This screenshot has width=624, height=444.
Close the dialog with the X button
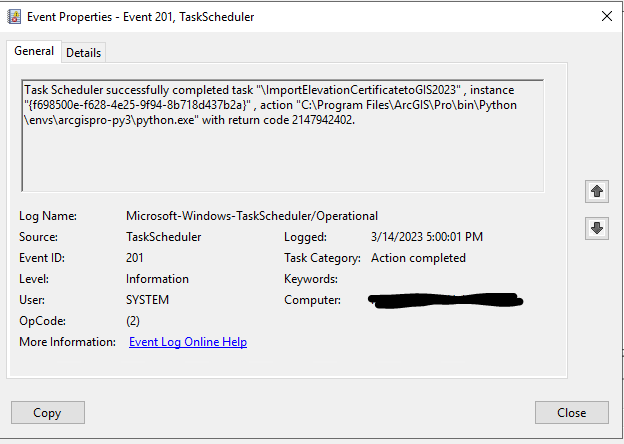(605, 16)
